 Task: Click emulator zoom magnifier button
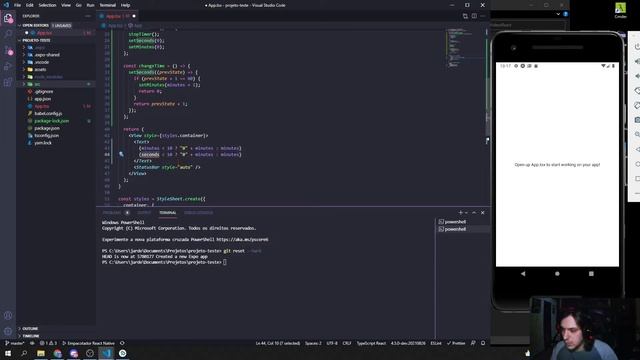click(637, 134)
